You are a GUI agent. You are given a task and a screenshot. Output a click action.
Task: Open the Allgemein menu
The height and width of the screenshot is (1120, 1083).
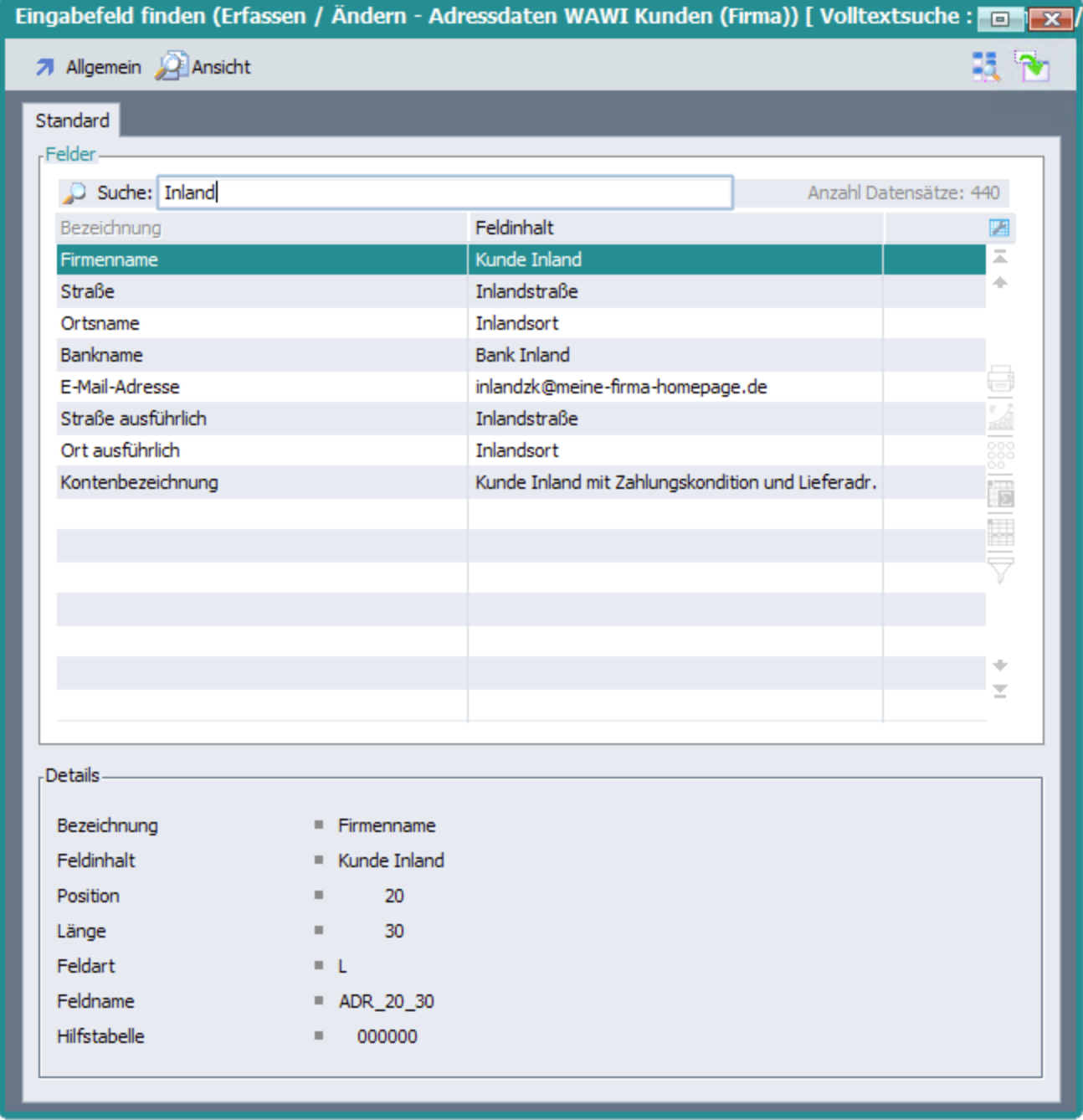(89, 67)
